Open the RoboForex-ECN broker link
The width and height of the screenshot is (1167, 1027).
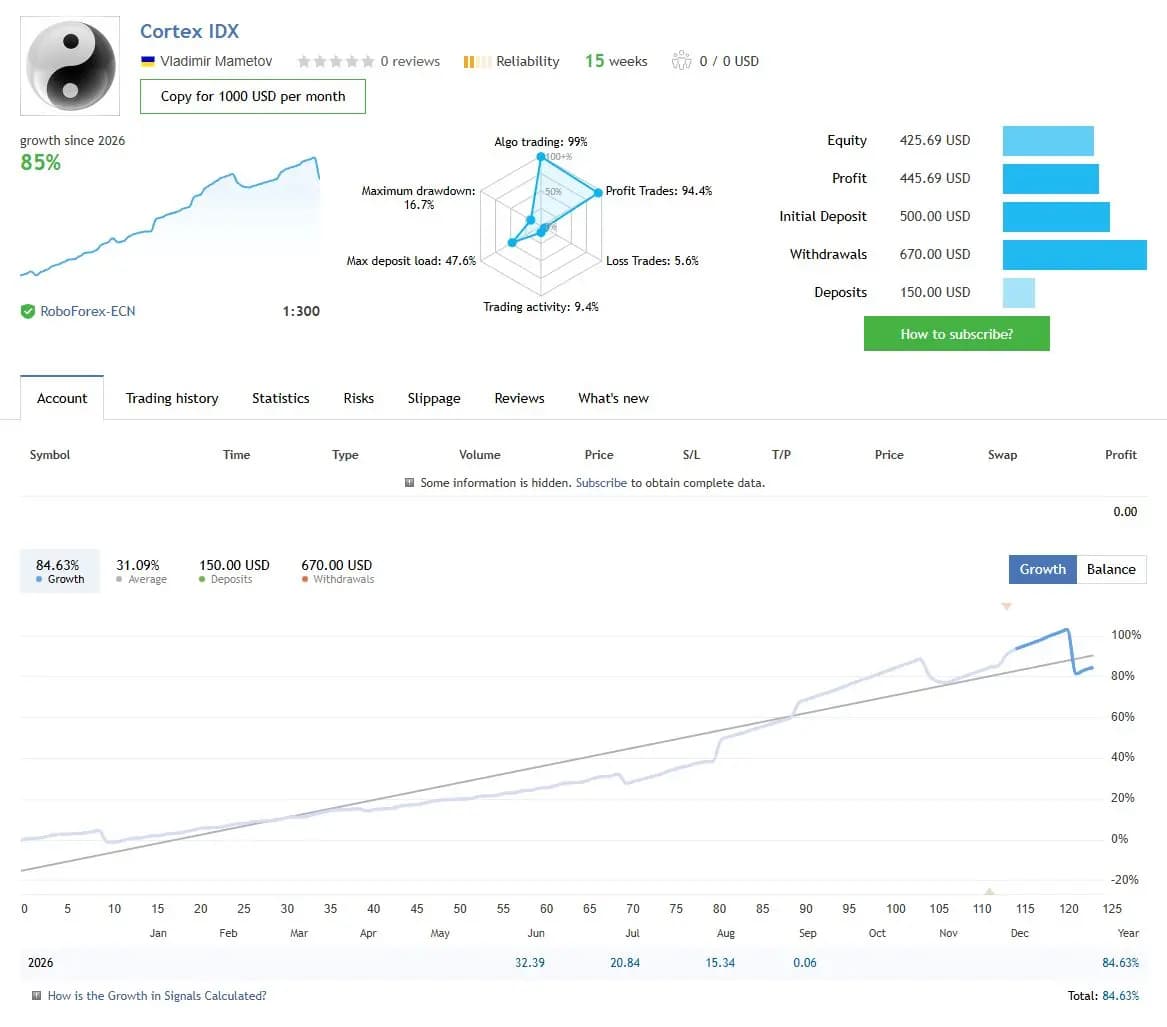click(x=88, y=311)
